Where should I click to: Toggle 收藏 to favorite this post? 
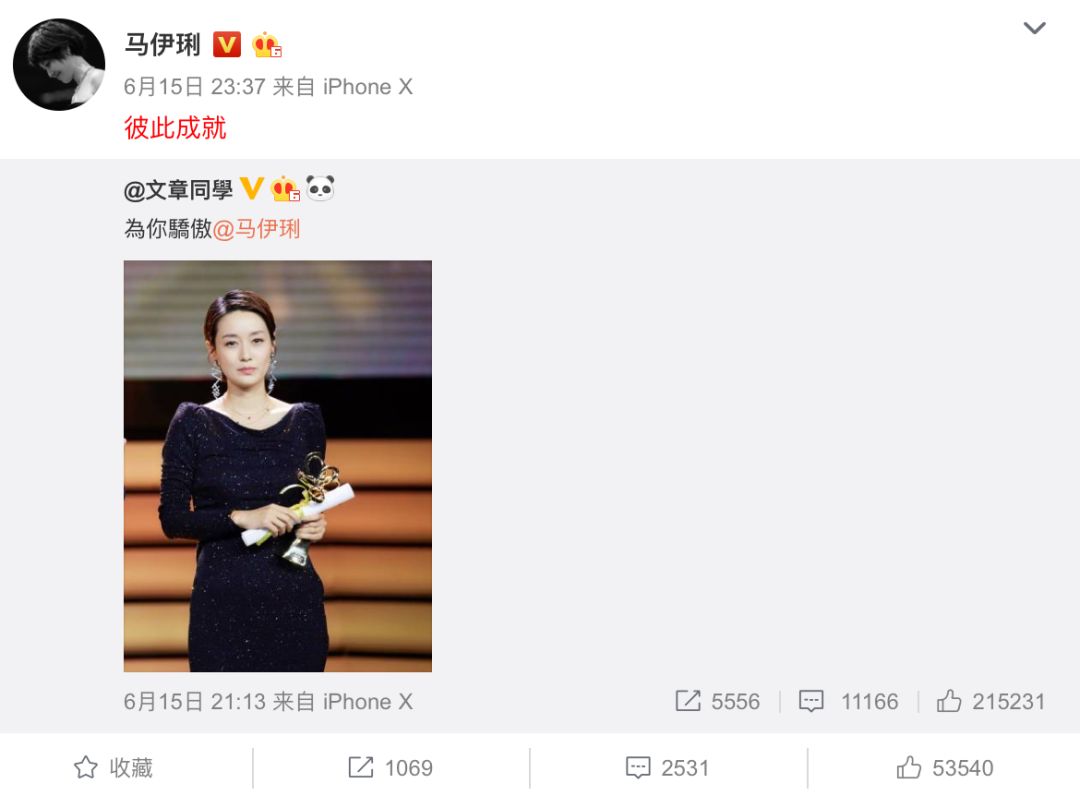tap(113, 767)
